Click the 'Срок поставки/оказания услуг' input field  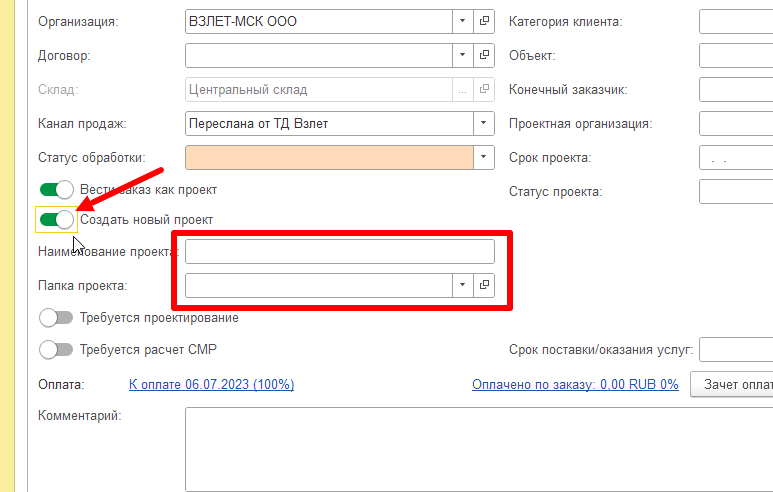[736, 350]
